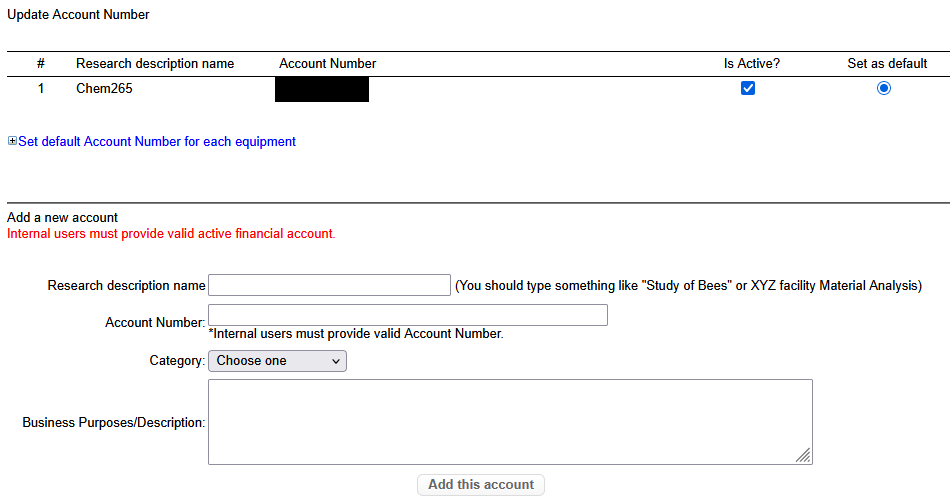Screen dimensions: 950x503
Task: Click the Study of Bees hint text
Action: coord(688,285)
